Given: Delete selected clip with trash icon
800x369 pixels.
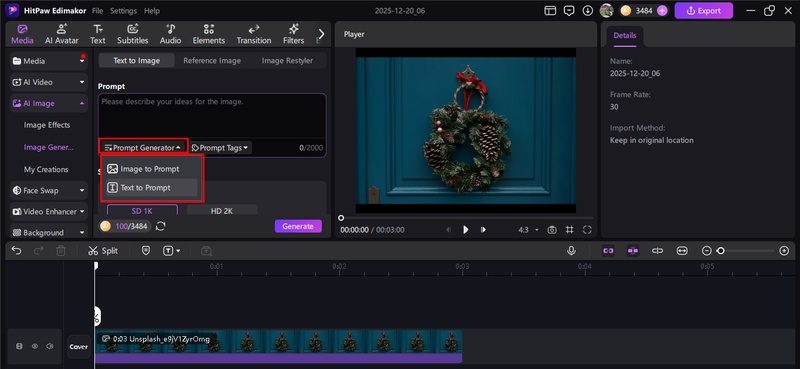Looking at the screenshot, I should (61, 251).
